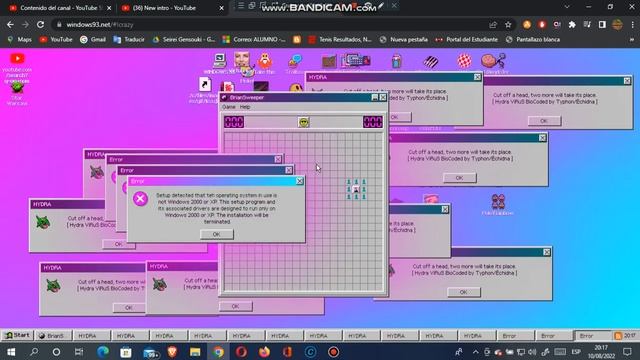
Task: Click the pink X error icon in the Error dialog
Action: point(140,199)
